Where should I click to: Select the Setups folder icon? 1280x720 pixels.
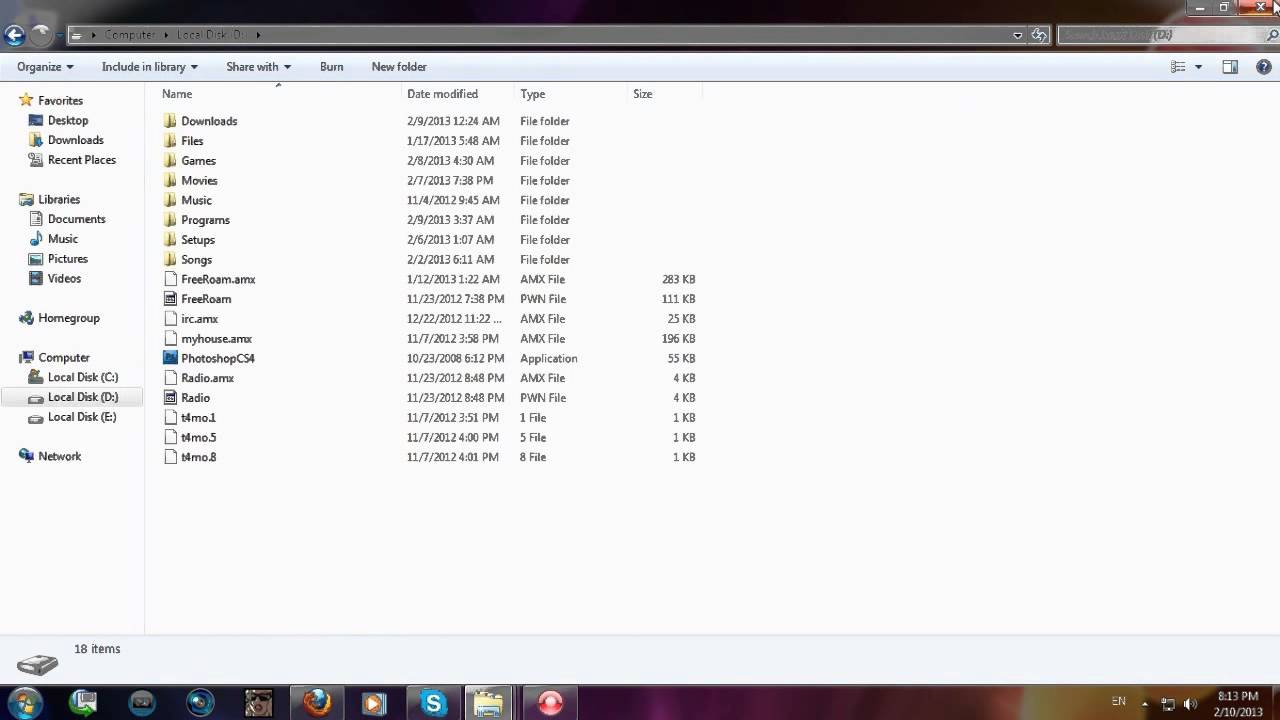170,240
